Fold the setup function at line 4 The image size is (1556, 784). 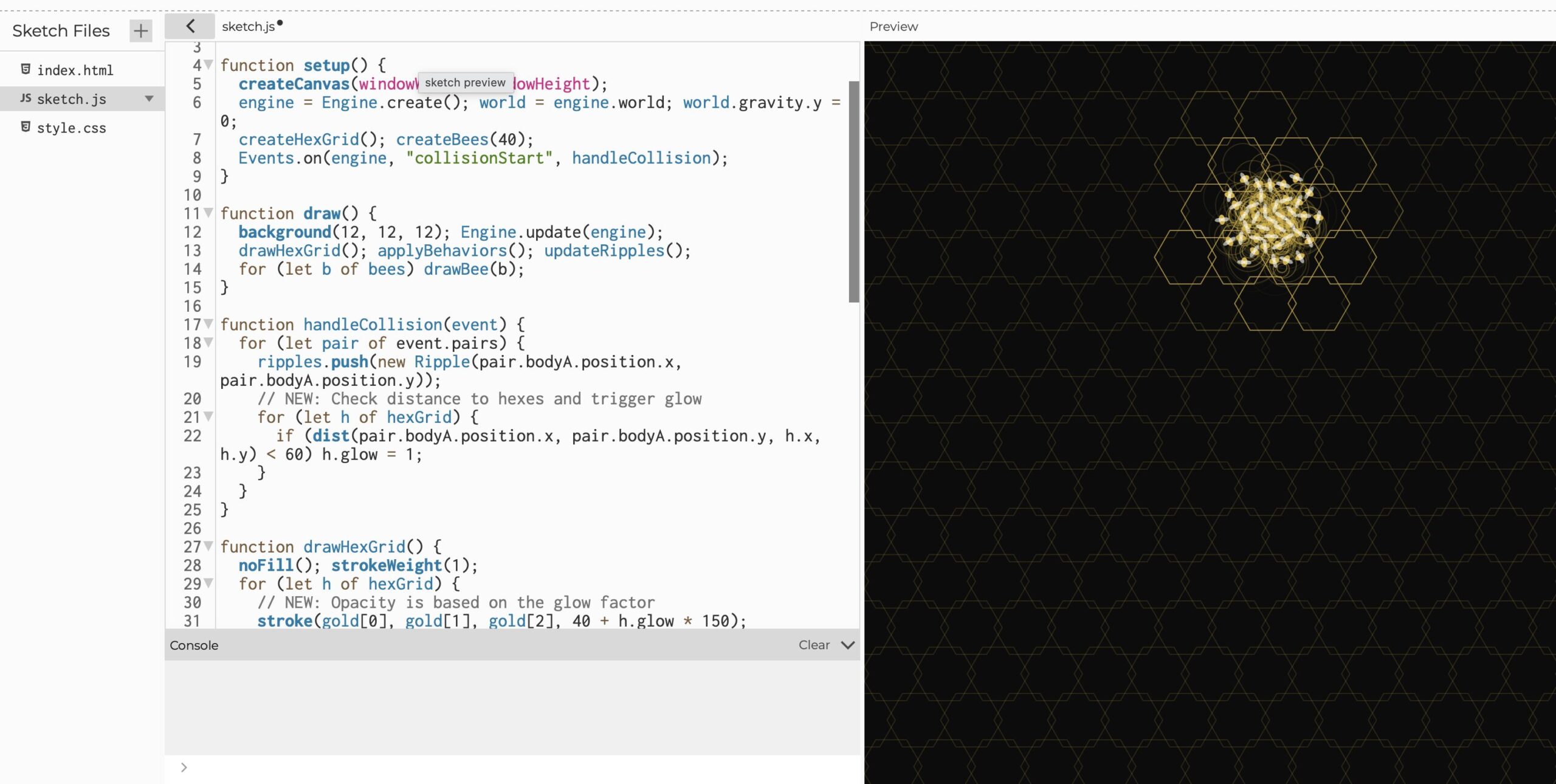click(x=209, y=64)
